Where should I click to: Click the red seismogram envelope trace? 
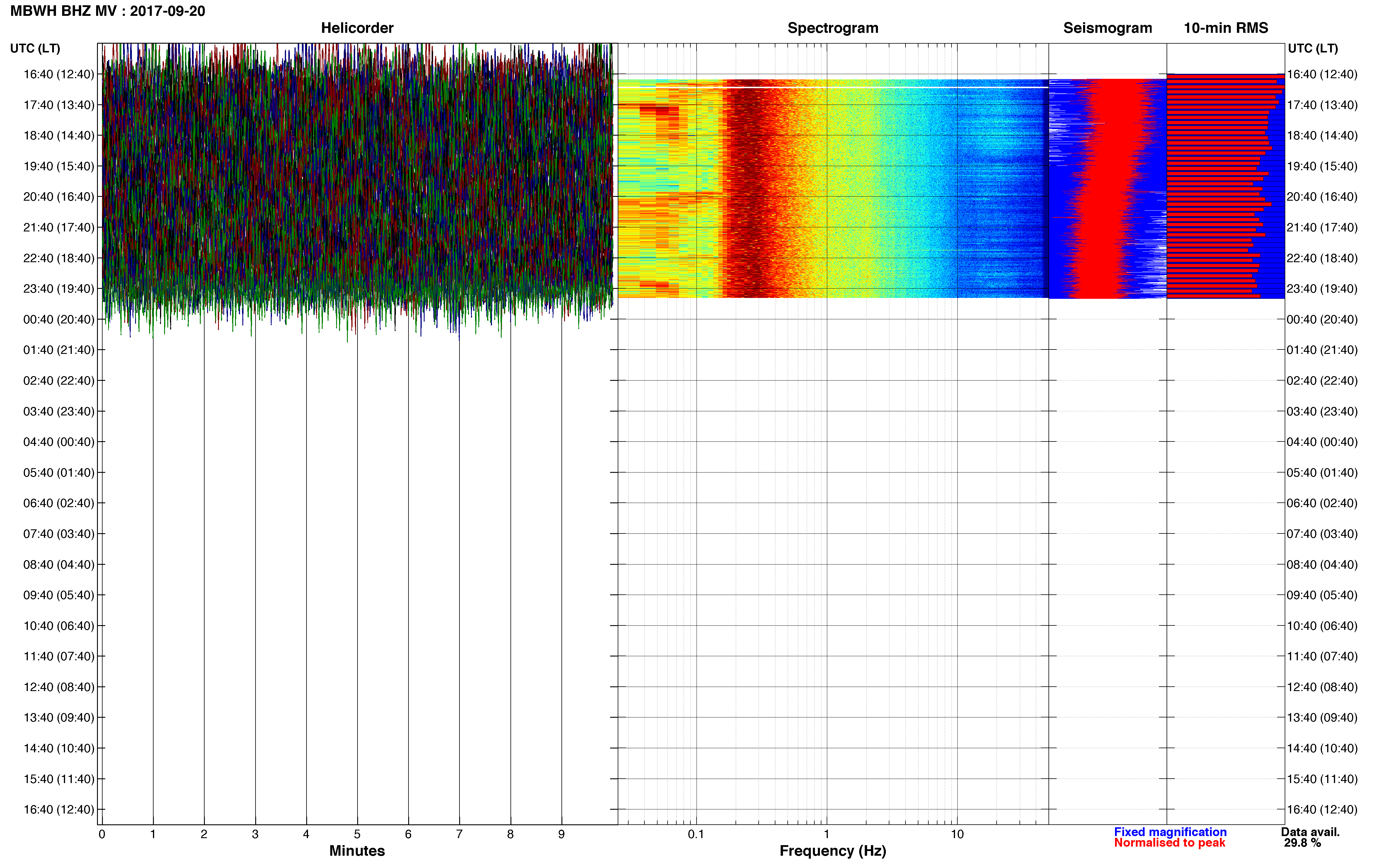tap(1105, 190)
